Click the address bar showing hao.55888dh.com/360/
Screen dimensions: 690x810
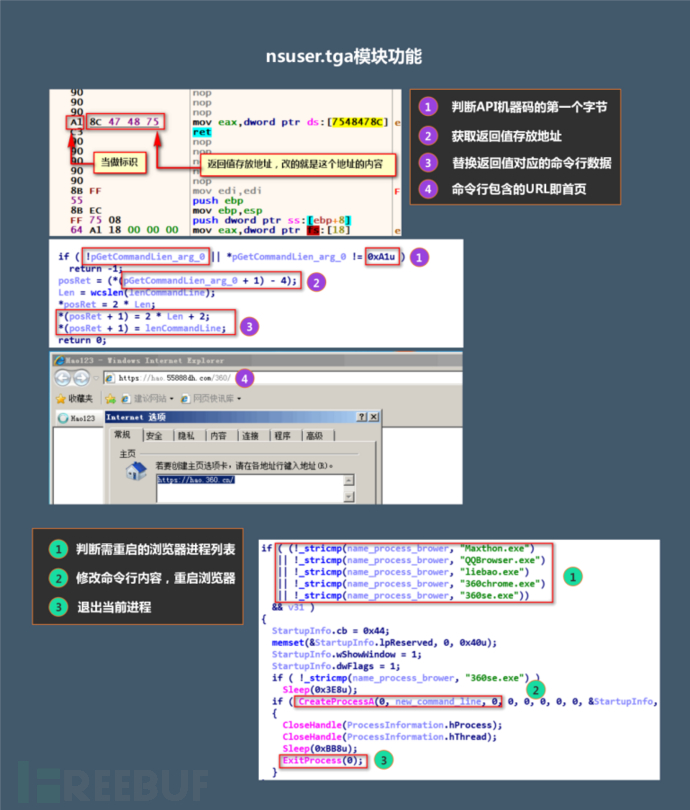(283, 378)
